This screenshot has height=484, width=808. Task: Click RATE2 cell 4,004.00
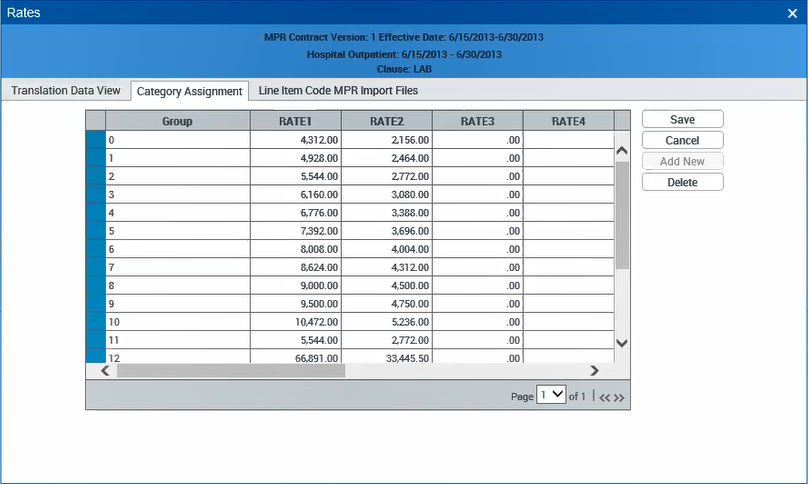(x=386, y=249)
